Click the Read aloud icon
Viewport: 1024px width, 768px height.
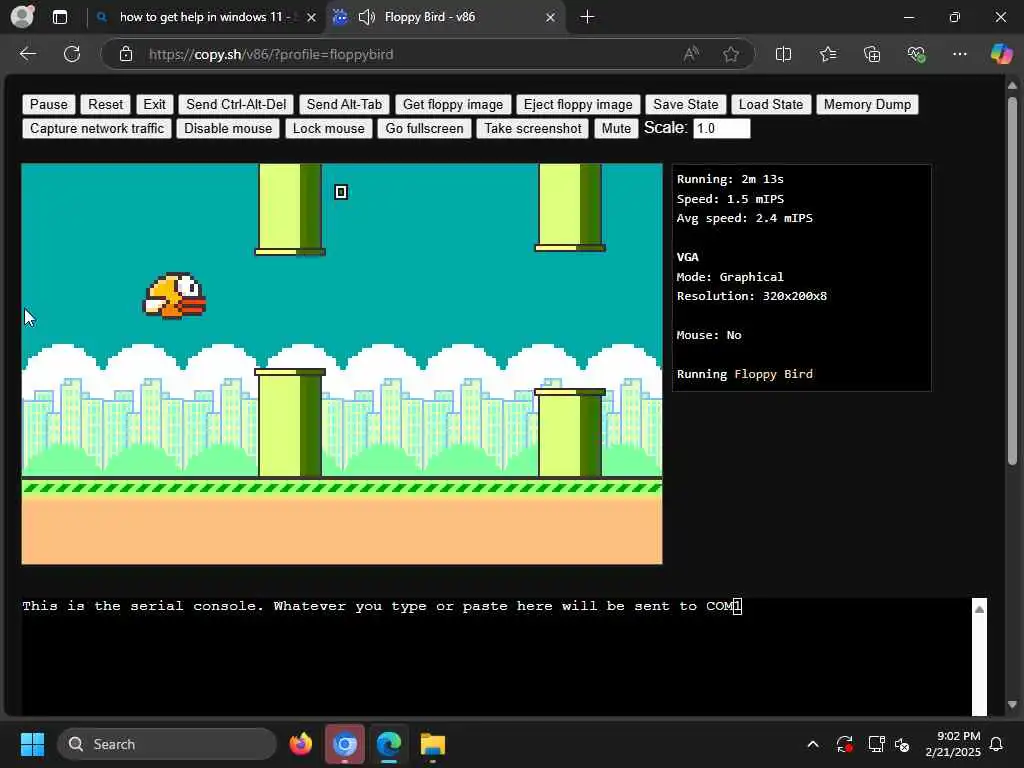coord(691,54)
